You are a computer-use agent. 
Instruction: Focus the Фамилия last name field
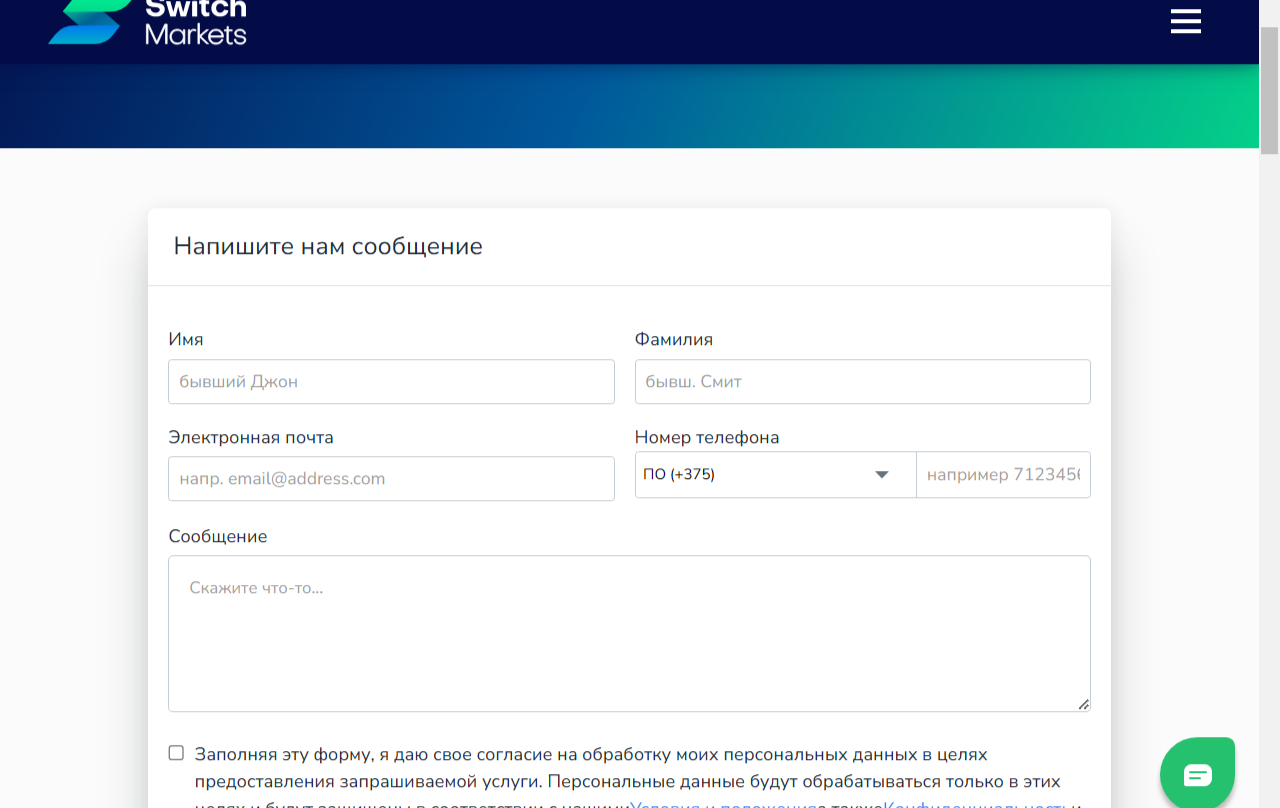862,382
